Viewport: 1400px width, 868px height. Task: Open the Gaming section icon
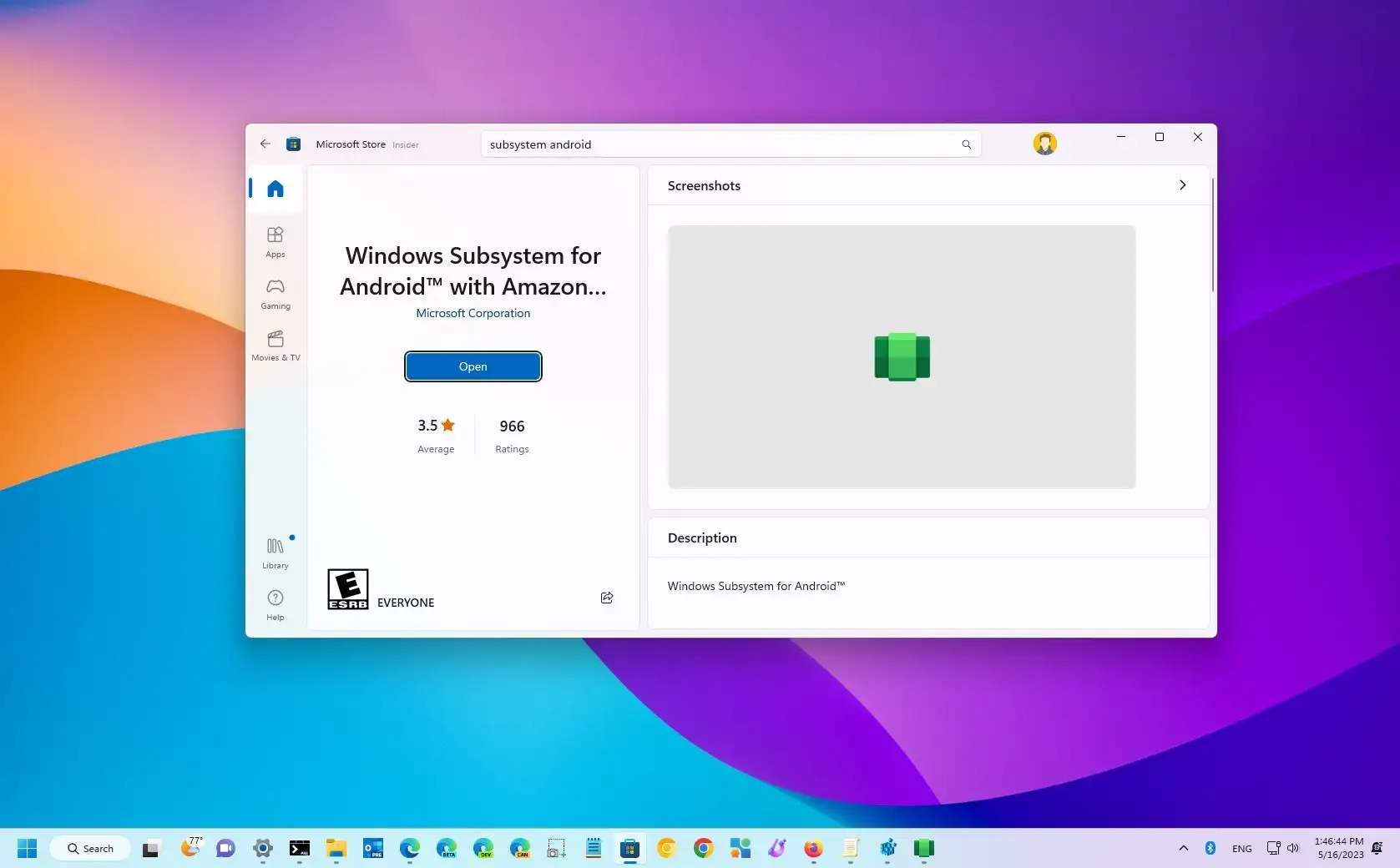point(275,294)
